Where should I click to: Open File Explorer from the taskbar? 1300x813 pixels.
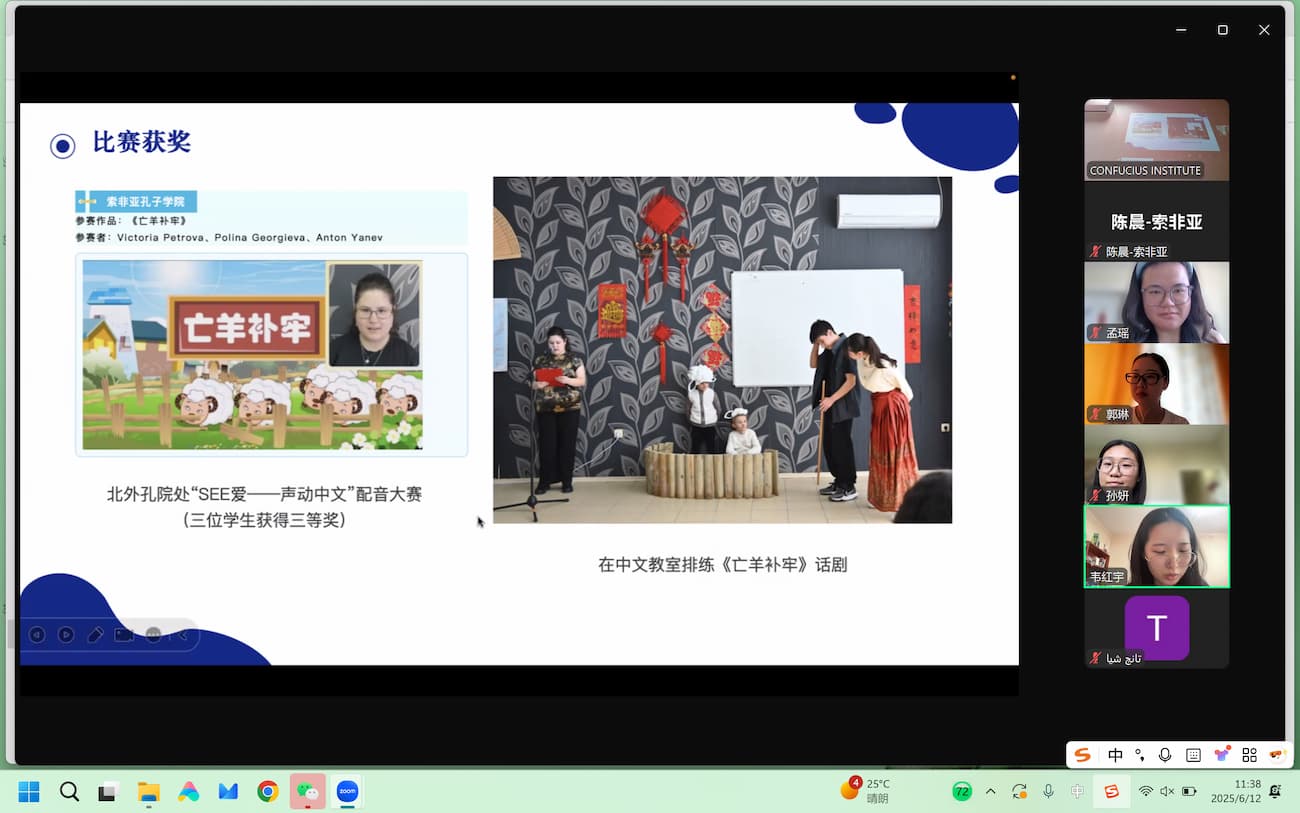tap(148, 792)
